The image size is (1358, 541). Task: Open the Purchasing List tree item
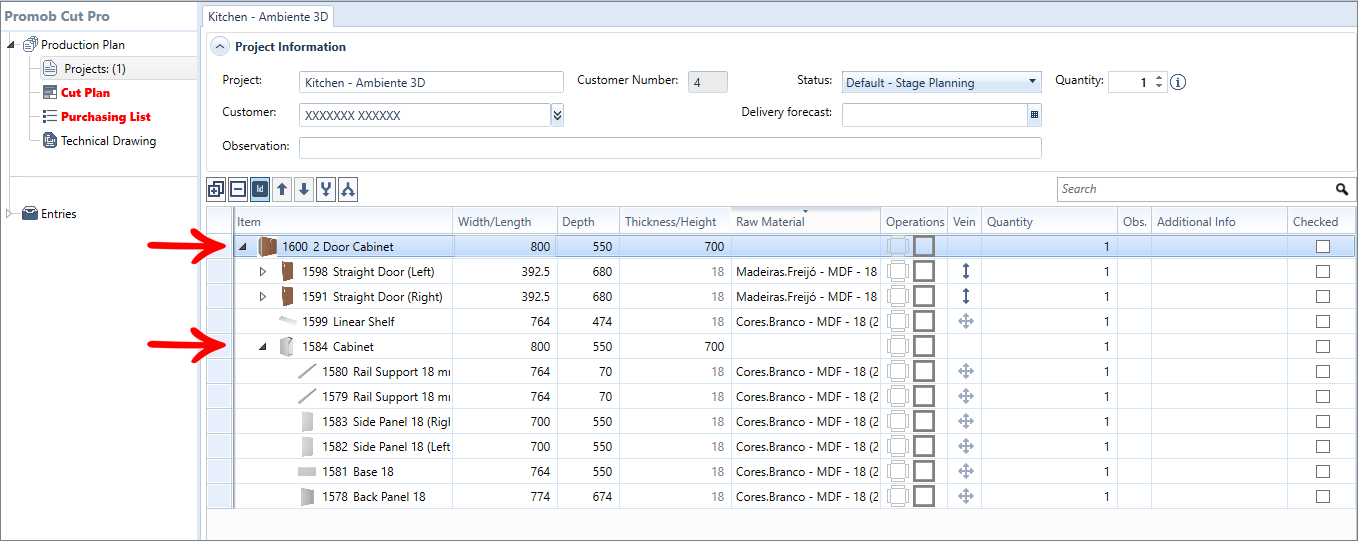point(106,116)
